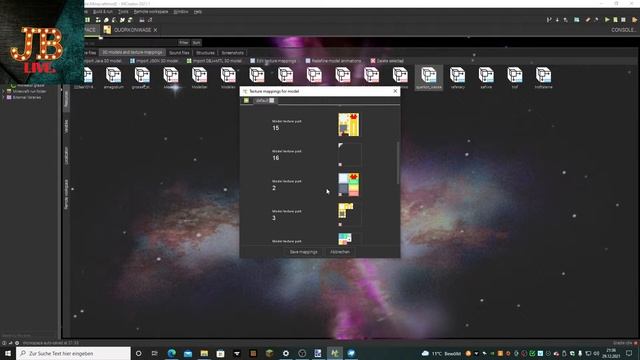Viewport: 640px width, 360px height.
Task: Click the Filter button
Action: pos(184,42)
